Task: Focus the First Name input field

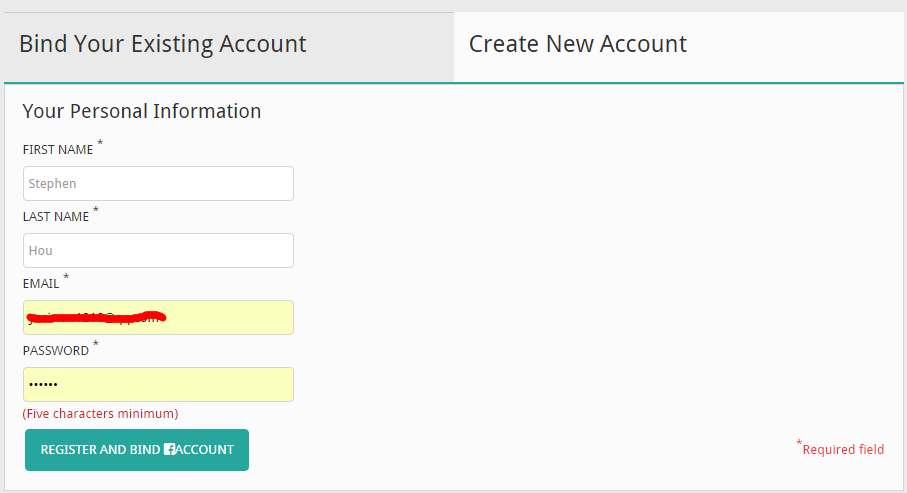Action: click(x=158, y=183)
